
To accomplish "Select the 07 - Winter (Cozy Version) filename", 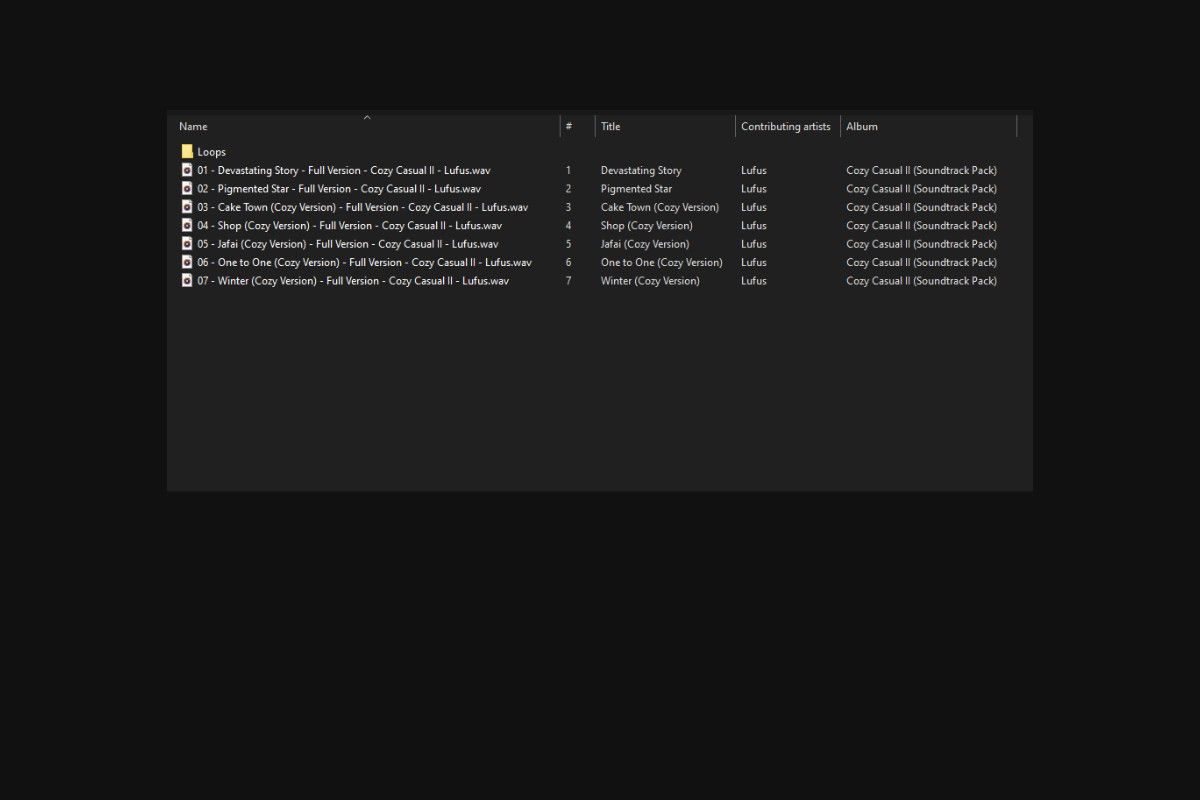I will (352, 281).
